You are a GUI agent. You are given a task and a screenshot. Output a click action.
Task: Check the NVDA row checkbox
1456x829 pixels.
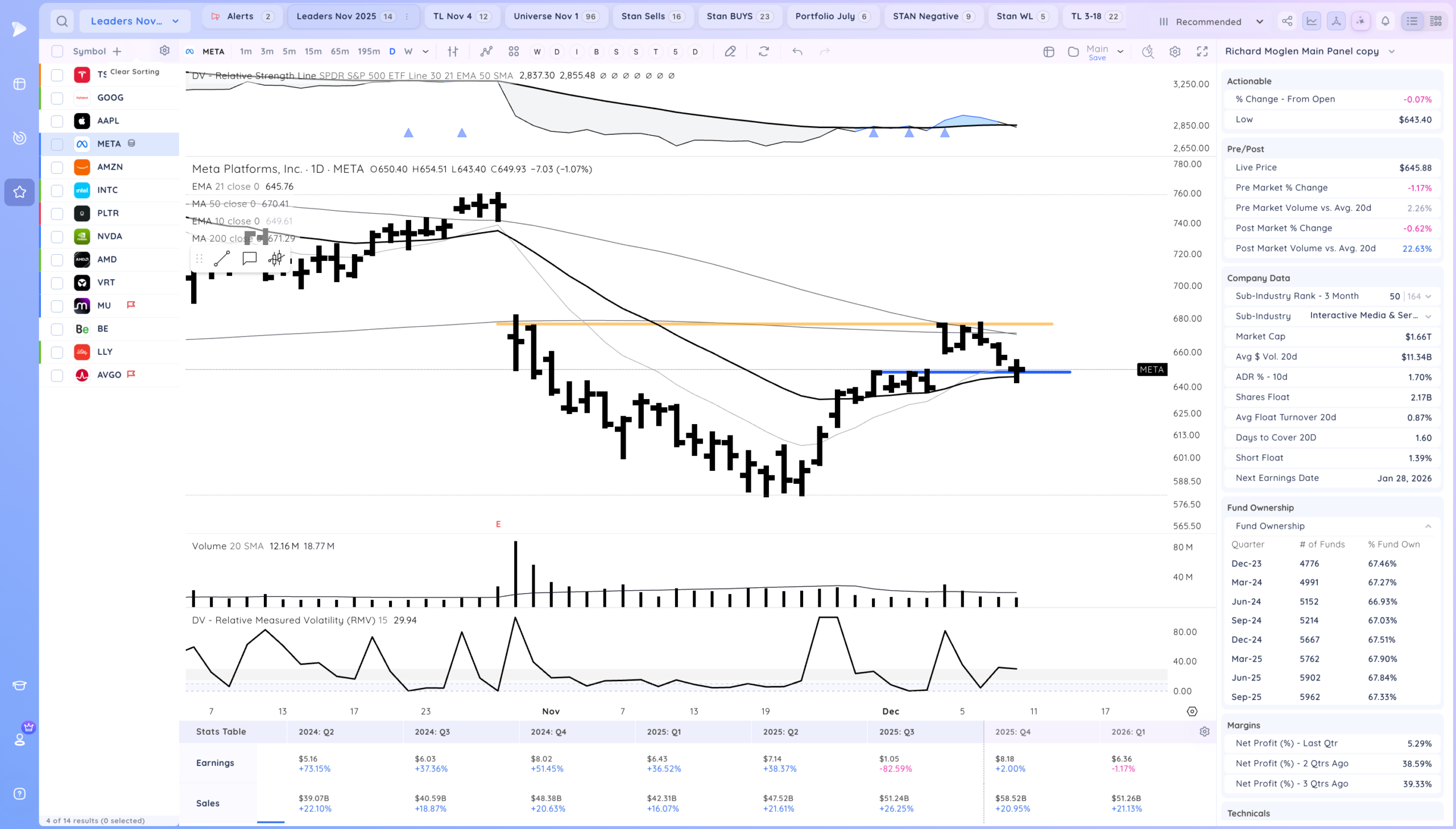coord(57,237)
